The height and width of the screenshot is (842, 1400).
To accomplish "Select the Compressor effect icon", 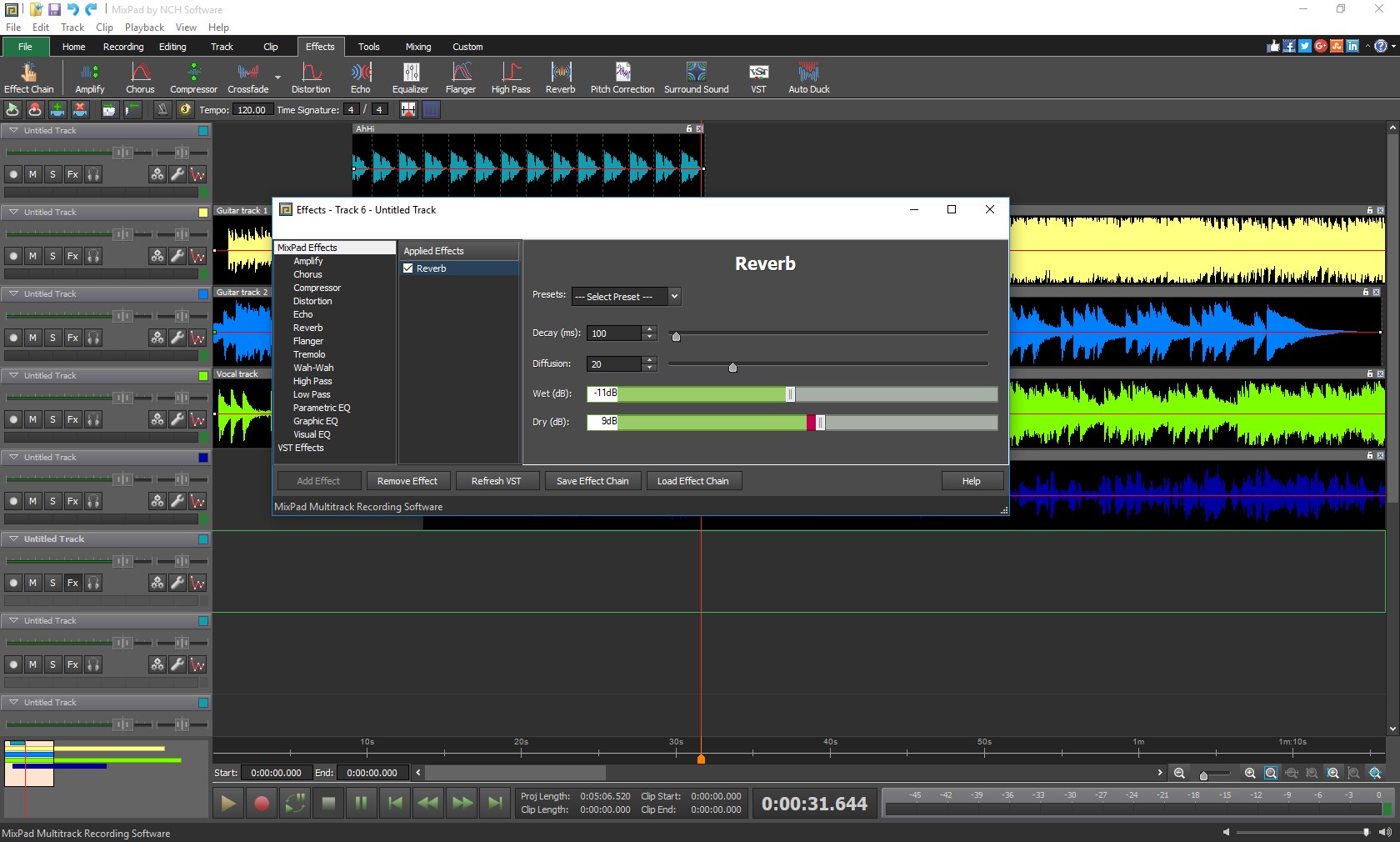I will [x=192, y=77].
